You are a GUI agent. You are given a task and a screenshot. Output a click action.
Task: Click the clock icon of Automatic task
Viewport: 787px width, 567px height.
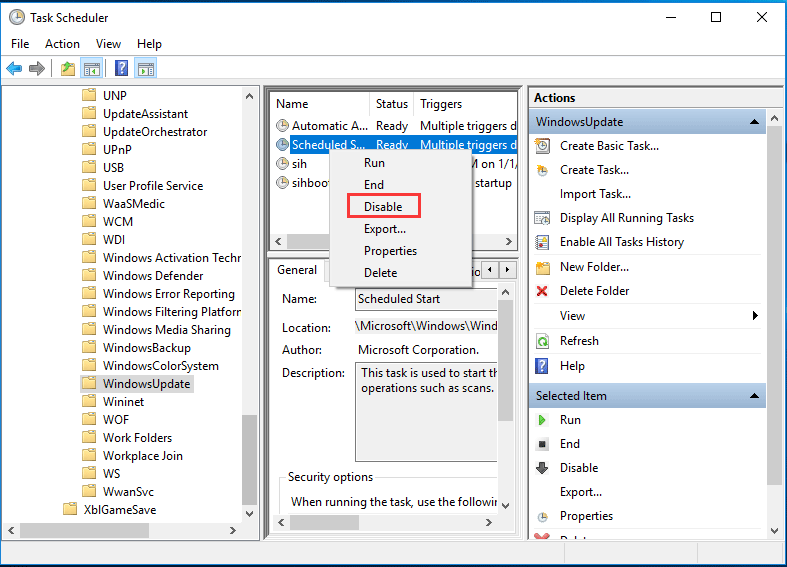click(283, 125)
